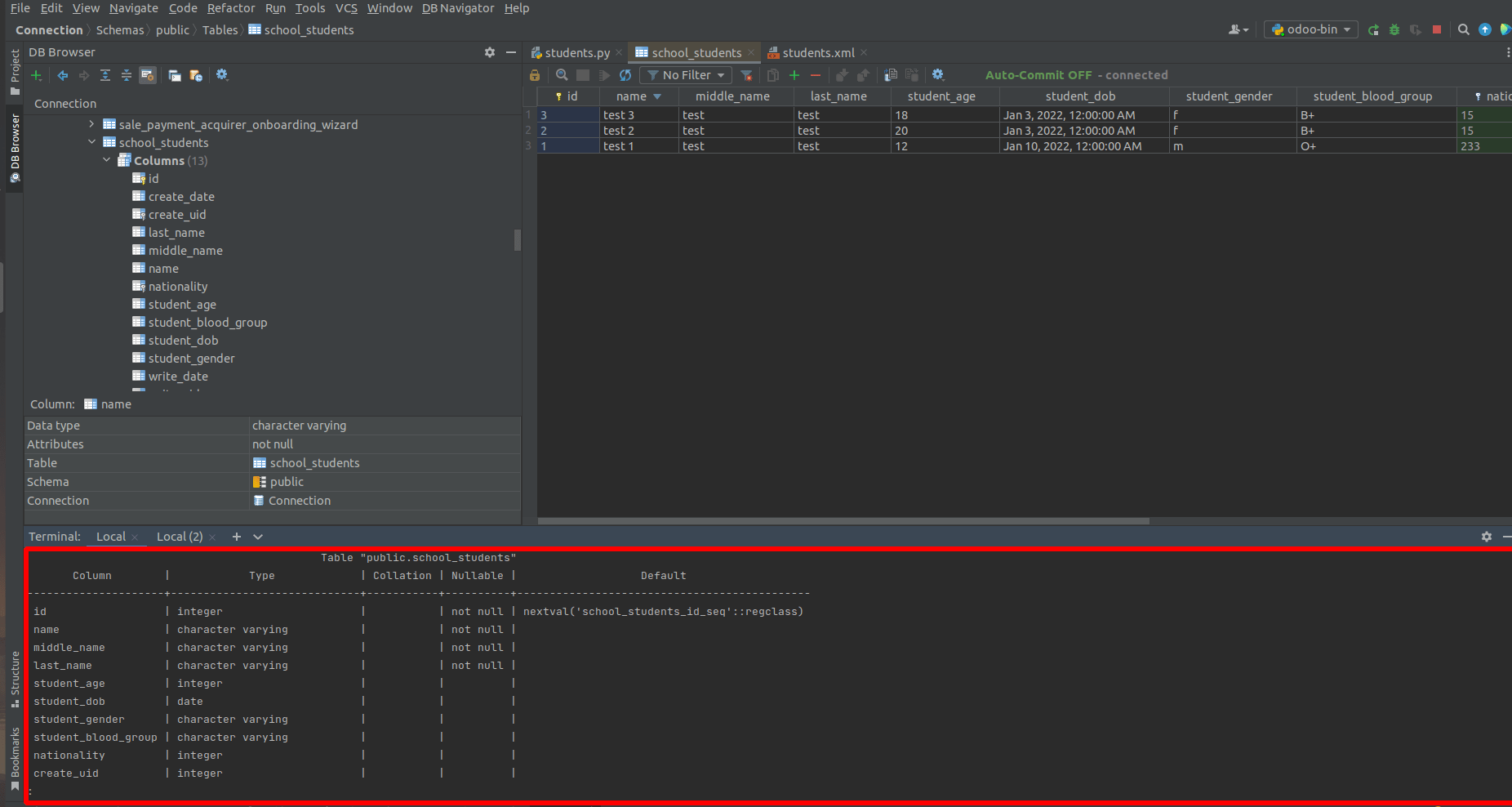
Task: Open DB Browser toolbar settings gear
Action: tap(222, 75)
